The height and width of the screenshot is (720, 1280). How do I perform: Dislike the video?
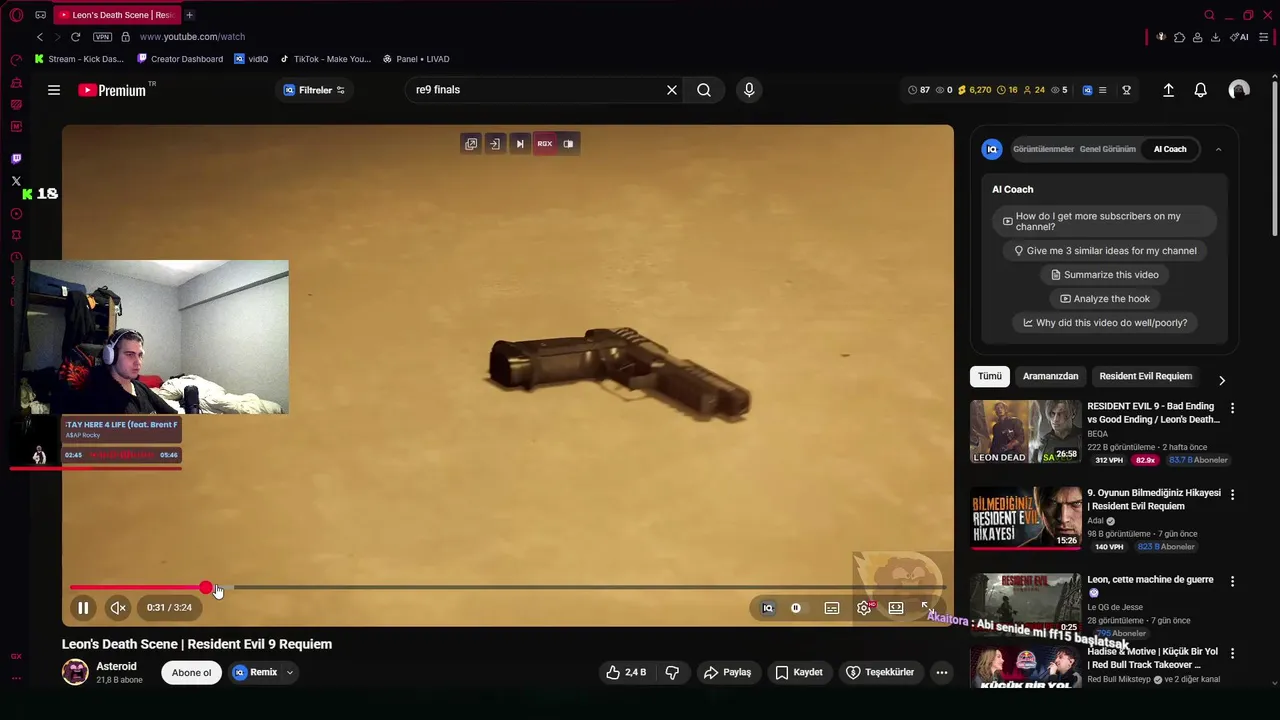[x=672, y=673]
